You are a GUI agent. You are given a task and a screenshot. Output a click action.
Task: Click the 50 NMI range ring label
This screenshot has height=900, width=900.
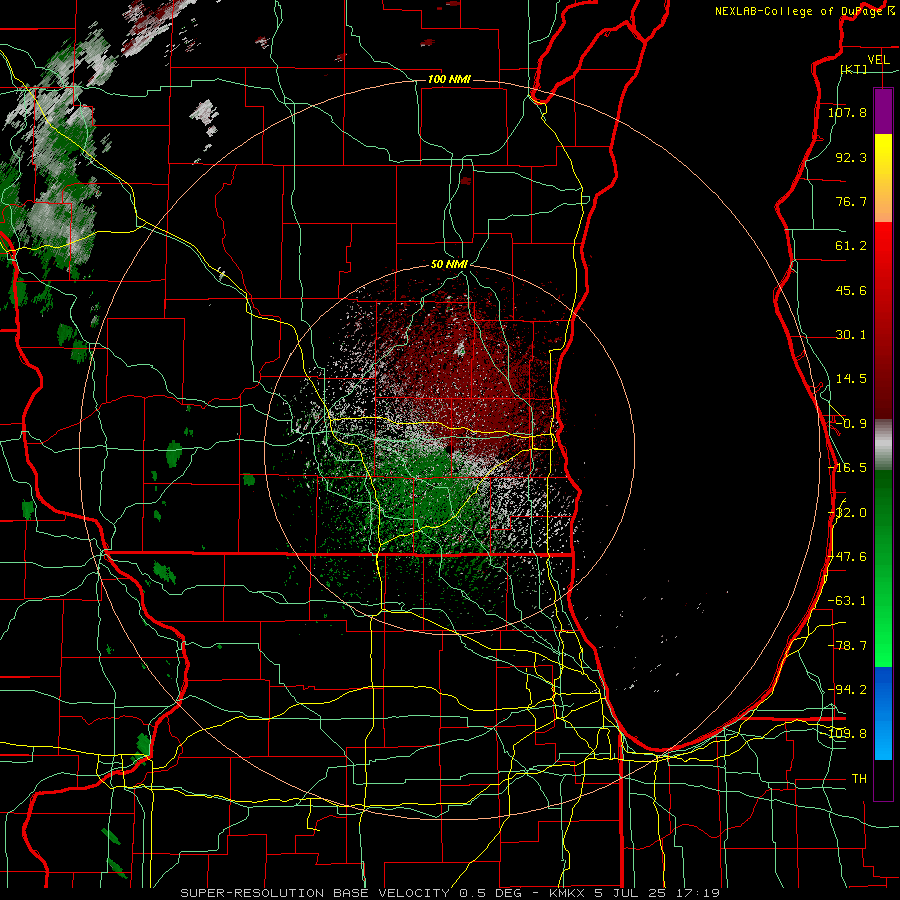449,265
